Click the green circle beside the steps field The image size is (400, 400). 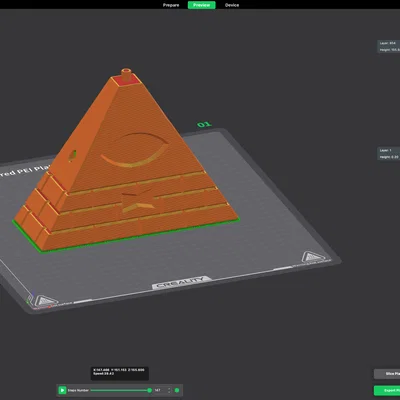click(x=177, y=390)
